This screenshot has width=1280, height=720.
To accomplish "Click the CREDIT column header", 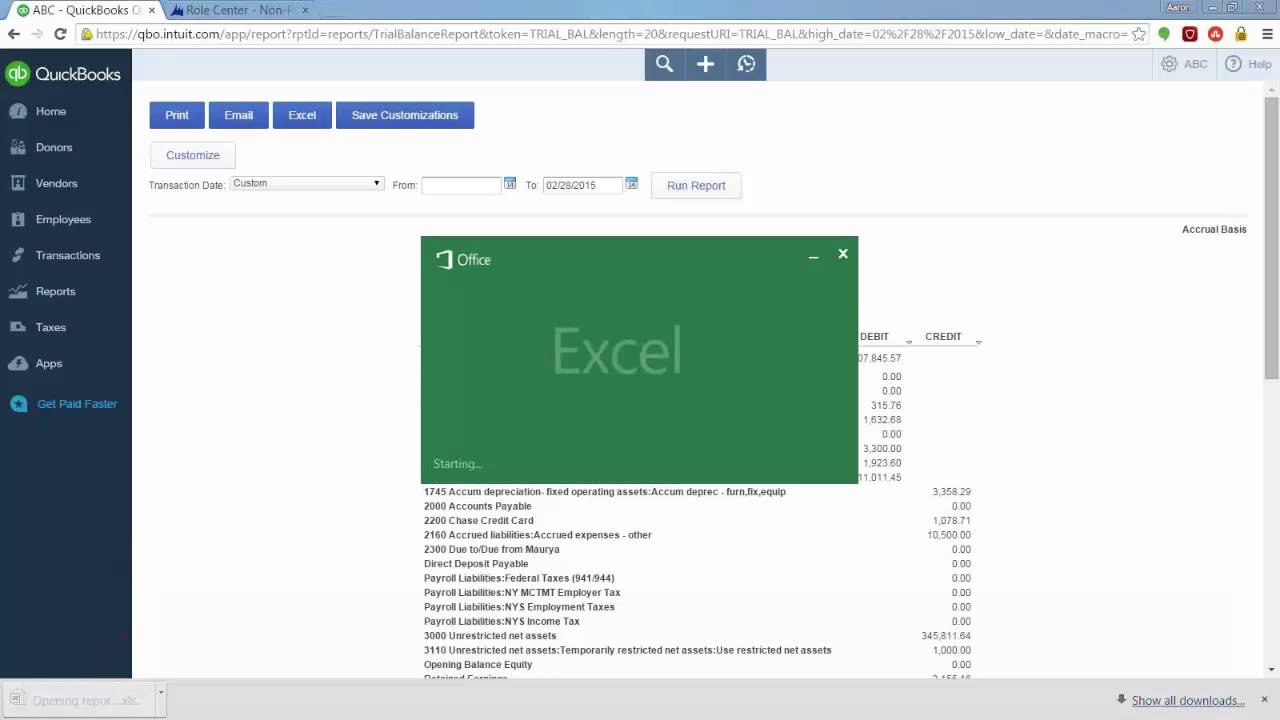I will (943, 337).
